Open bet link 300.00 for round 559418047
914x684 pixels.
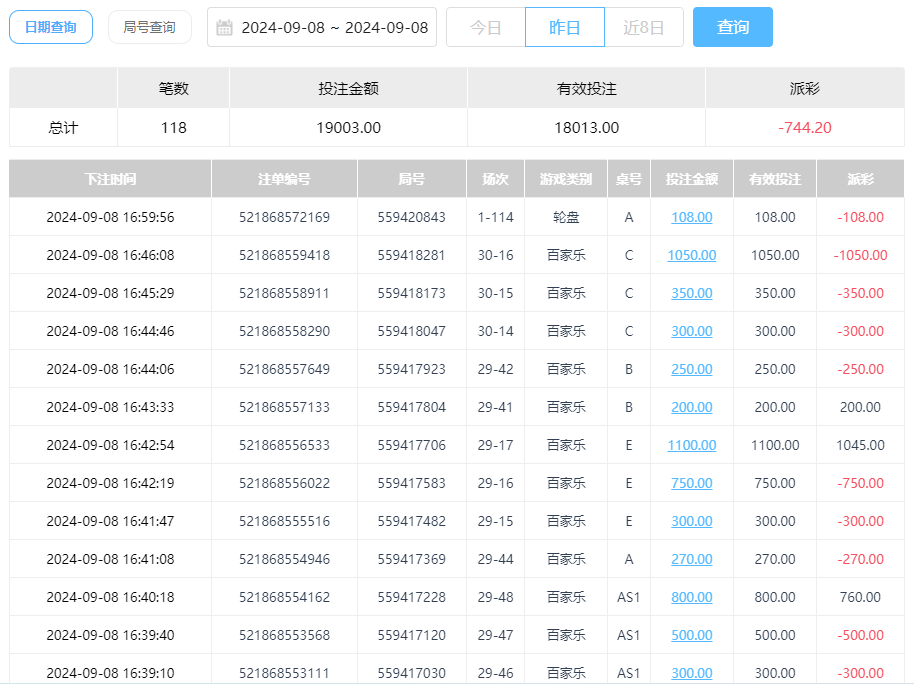point(692,331)
